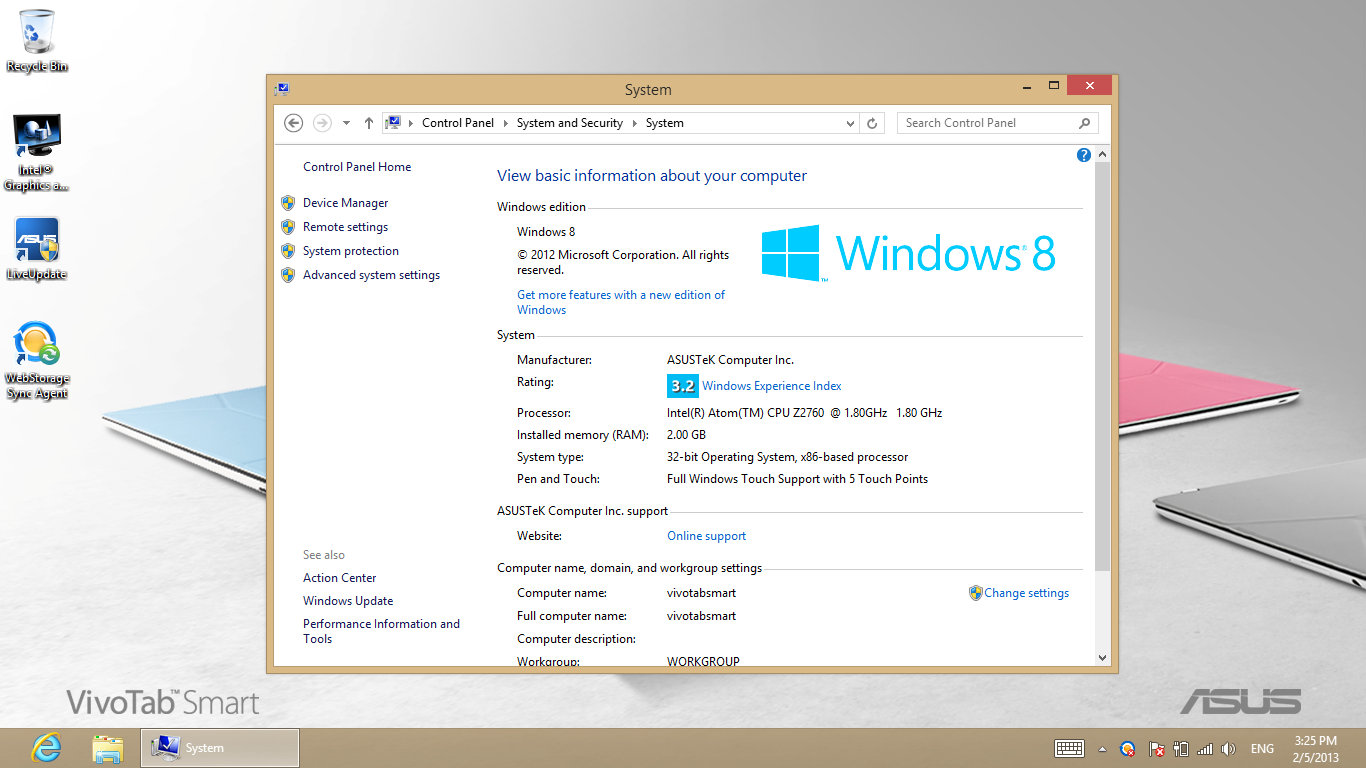Click the address bar computer icon
Image resolution: width=1366 pixels, height=768 pixels.
[x=393, y=123]
